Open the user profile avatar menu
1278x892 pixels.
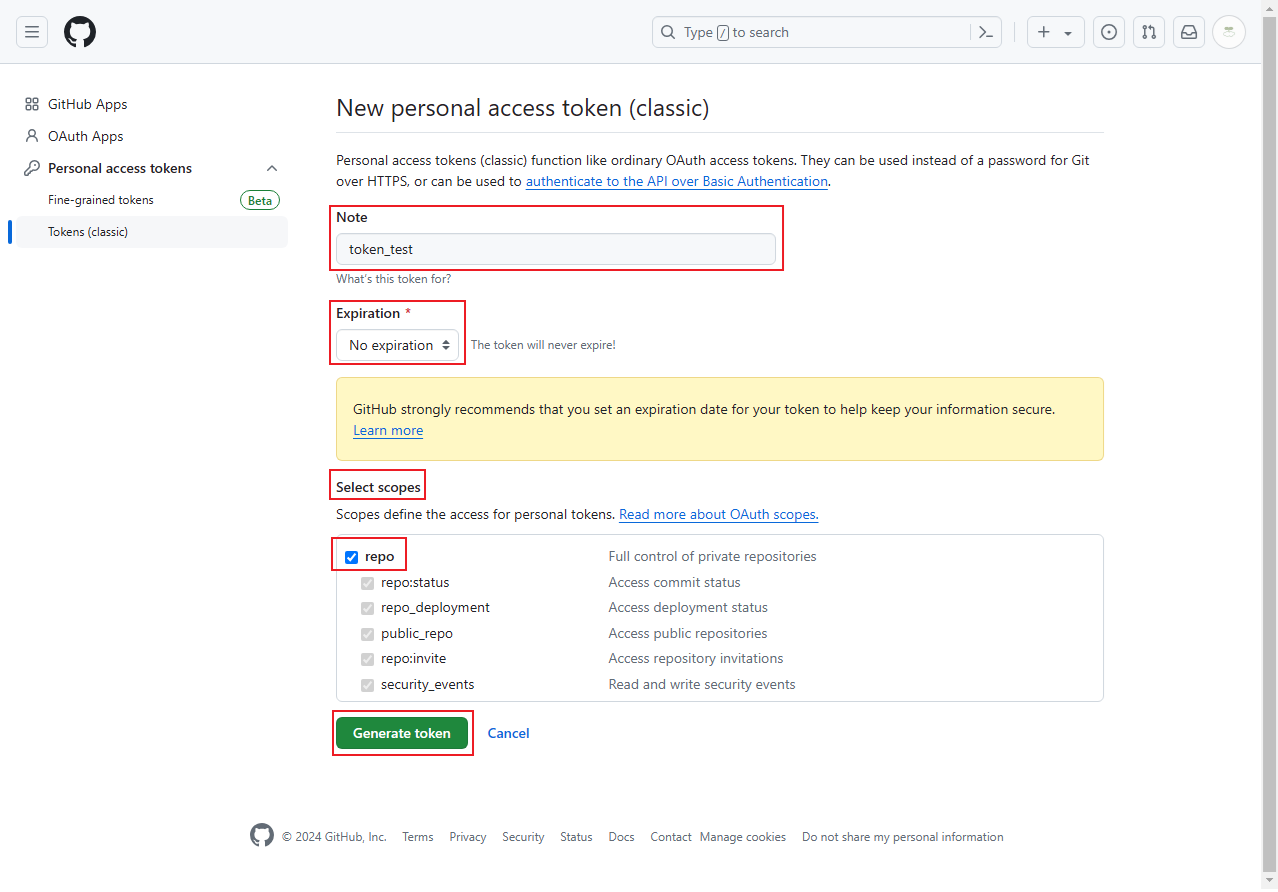pos(1229,32)
